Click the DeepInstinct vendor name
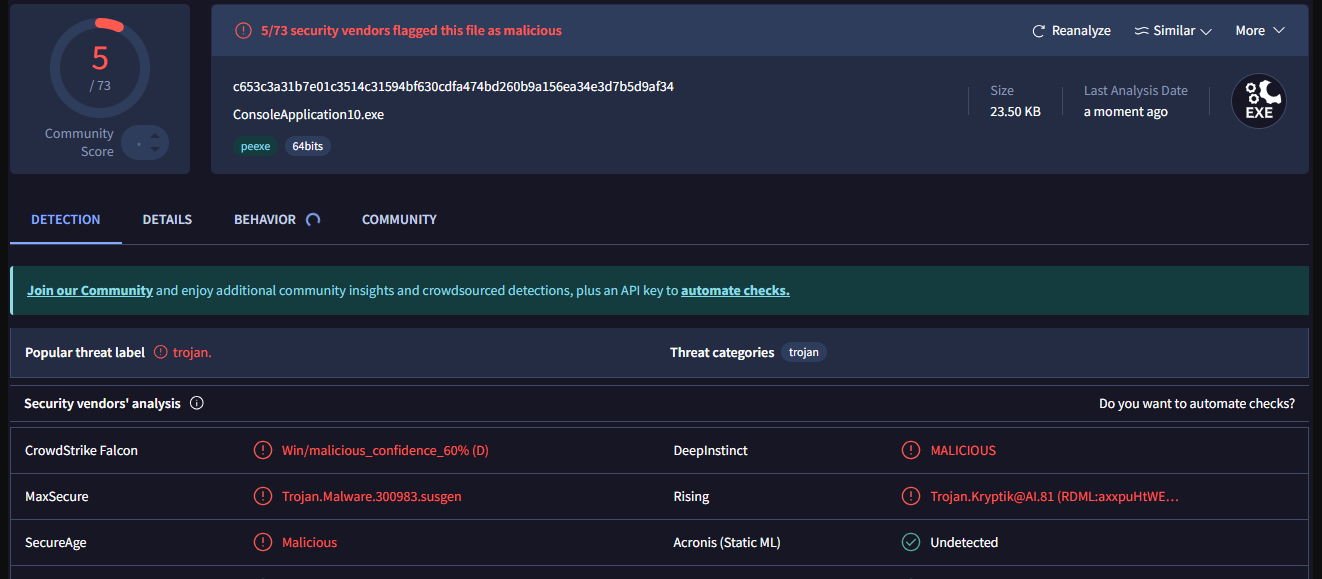Viewport: 1322px width, 579px height. click(x=709, y=451)
